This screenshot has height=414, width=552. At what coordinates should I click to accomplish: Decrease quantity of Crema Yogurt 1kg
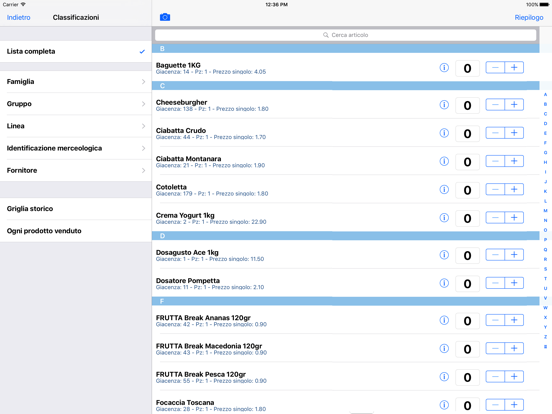tap(495, 218)
